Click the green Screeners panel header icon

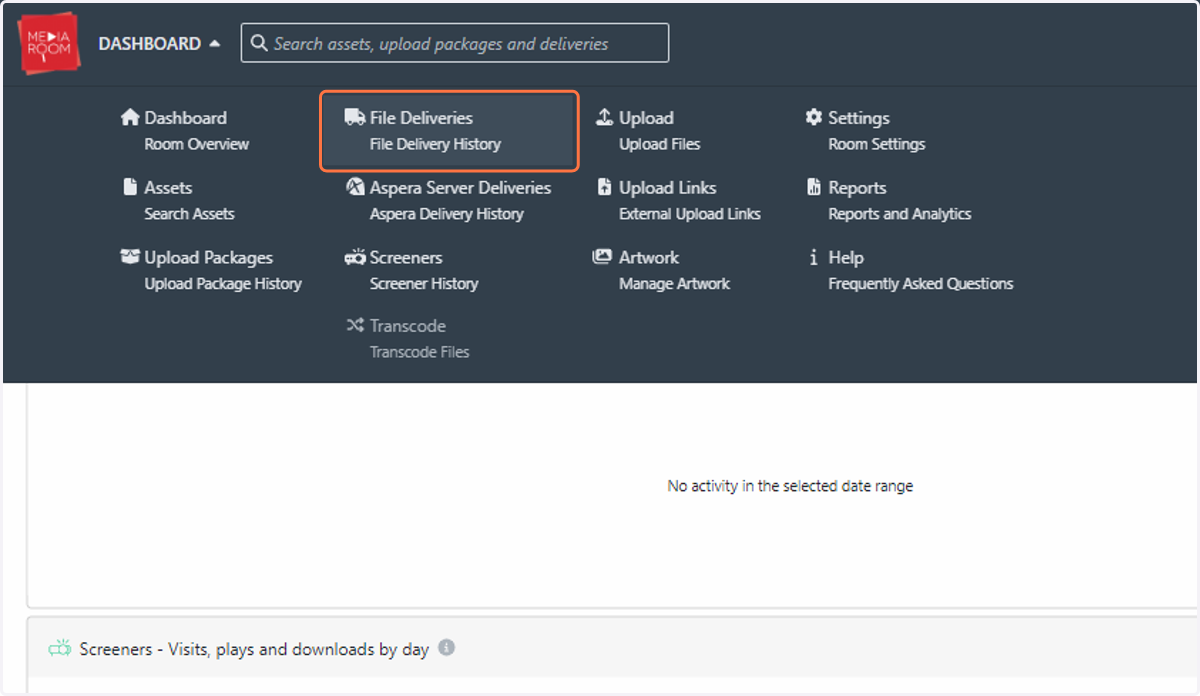tap(60, 649)
